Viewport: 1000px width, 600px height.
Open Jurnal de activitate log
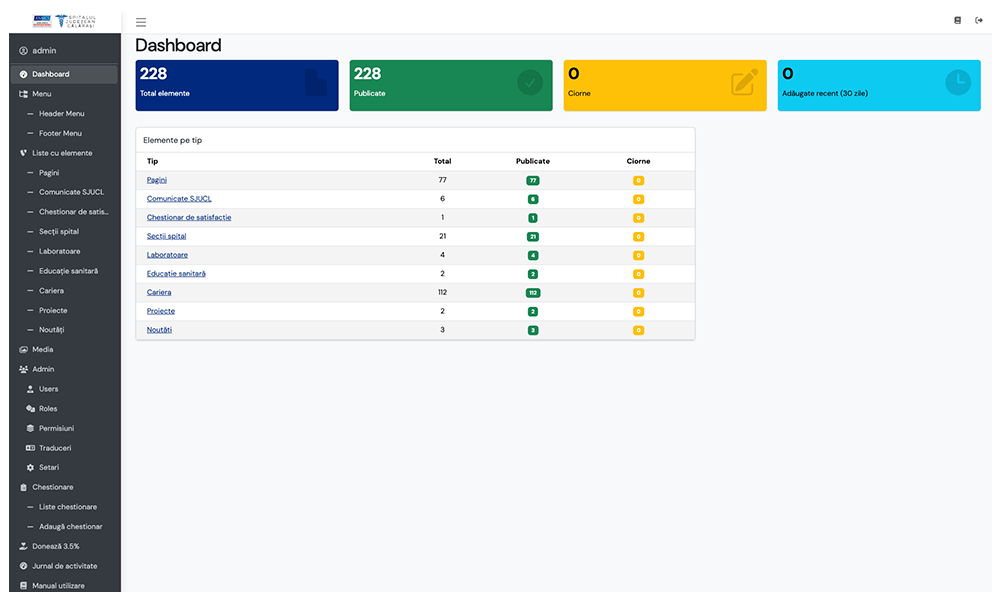click(64, 566)
